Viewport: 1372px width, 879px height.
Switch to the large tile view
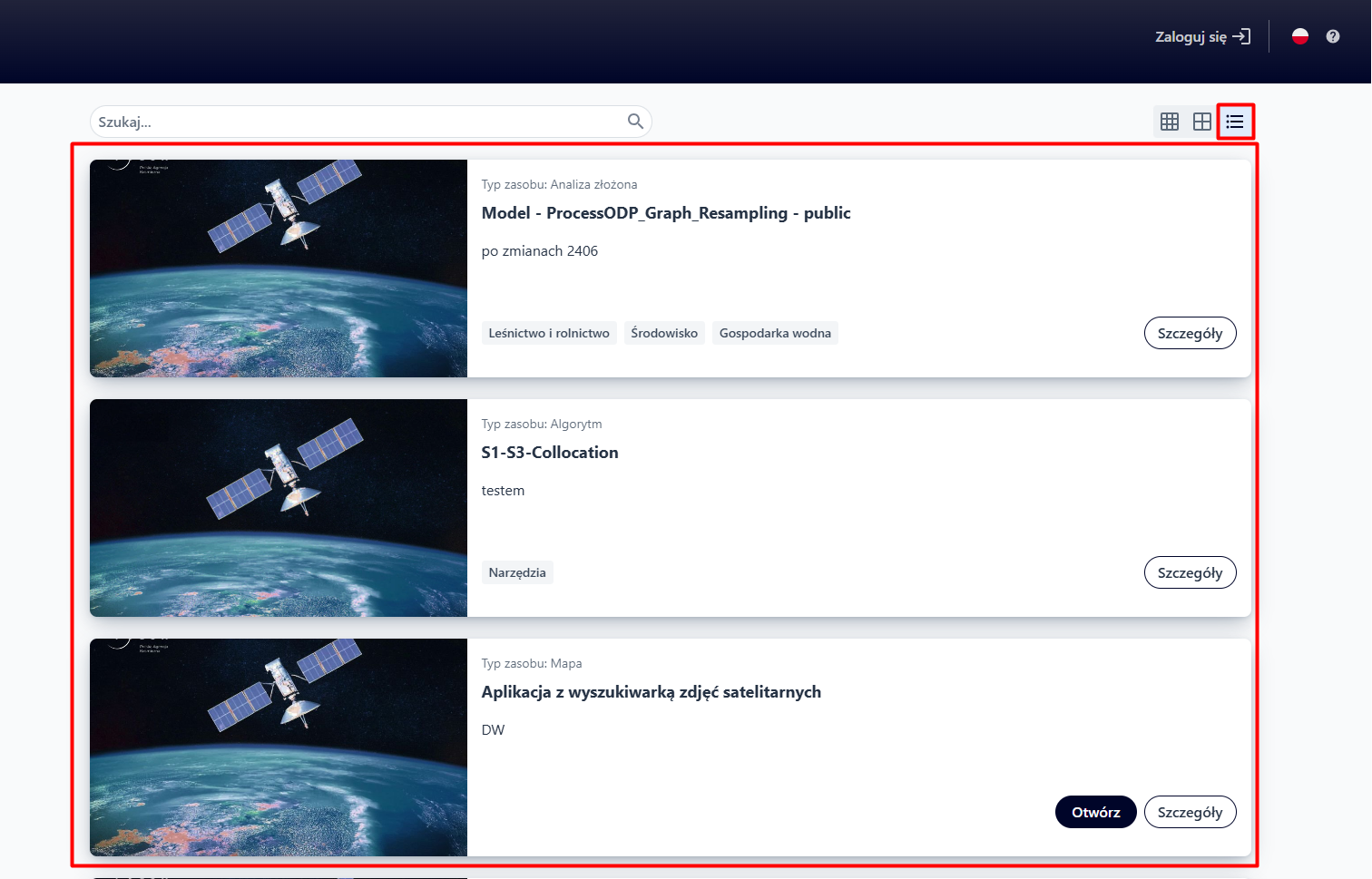pyautogui.click(x=1202, y=122)
